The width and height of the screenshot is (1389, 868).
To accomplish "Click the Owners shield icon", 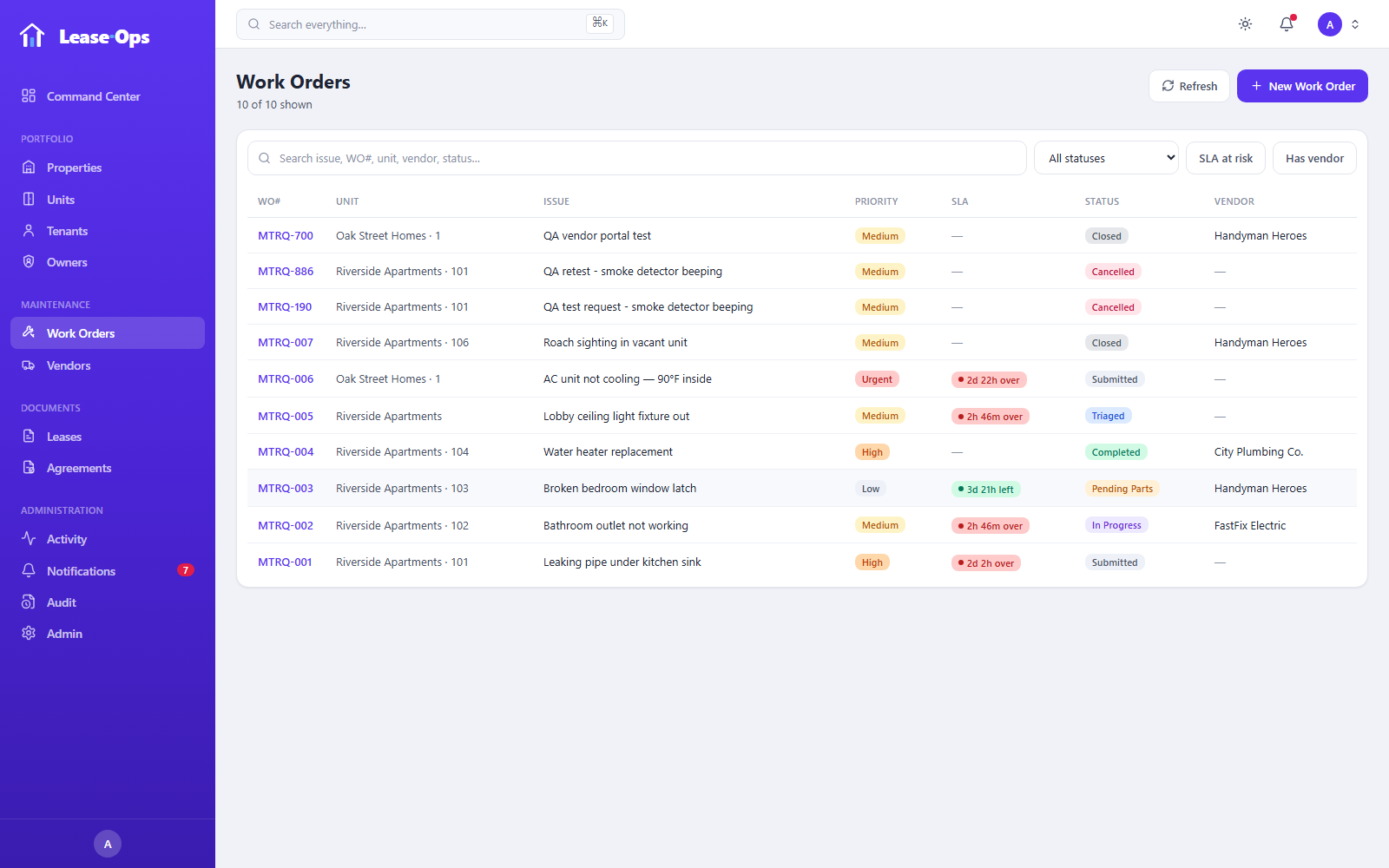I will tap(29, 261).
